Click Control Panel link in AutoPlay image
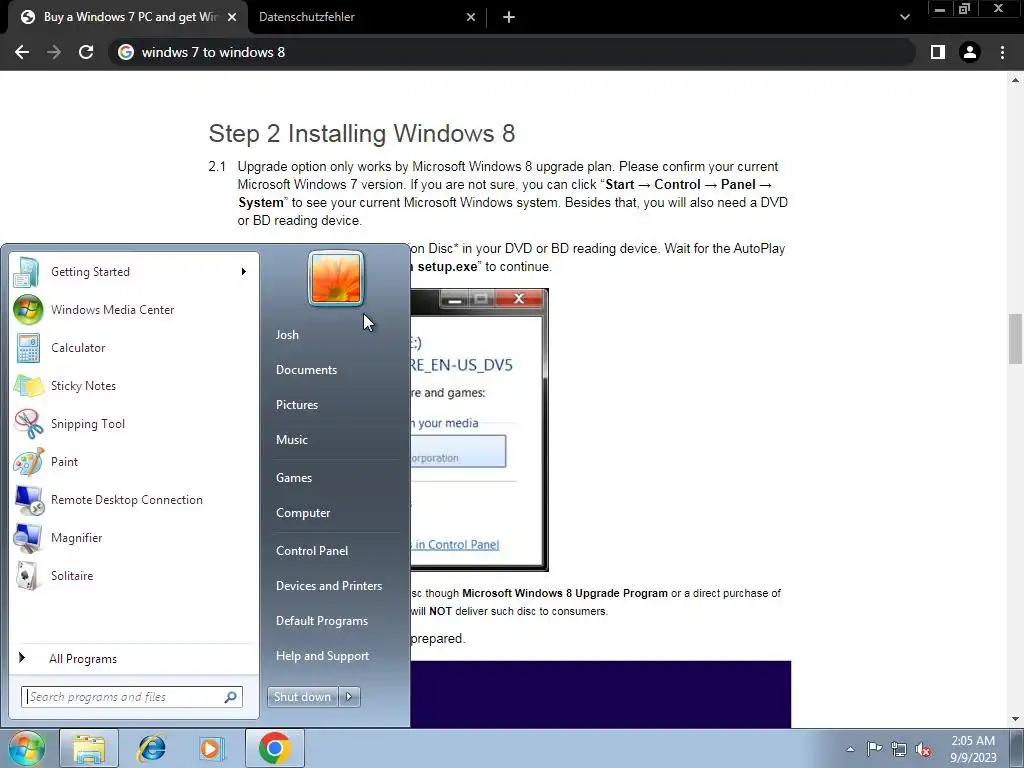Image resolution: width=1024 pixels, height=768 pixels. (x=457, y=545)
